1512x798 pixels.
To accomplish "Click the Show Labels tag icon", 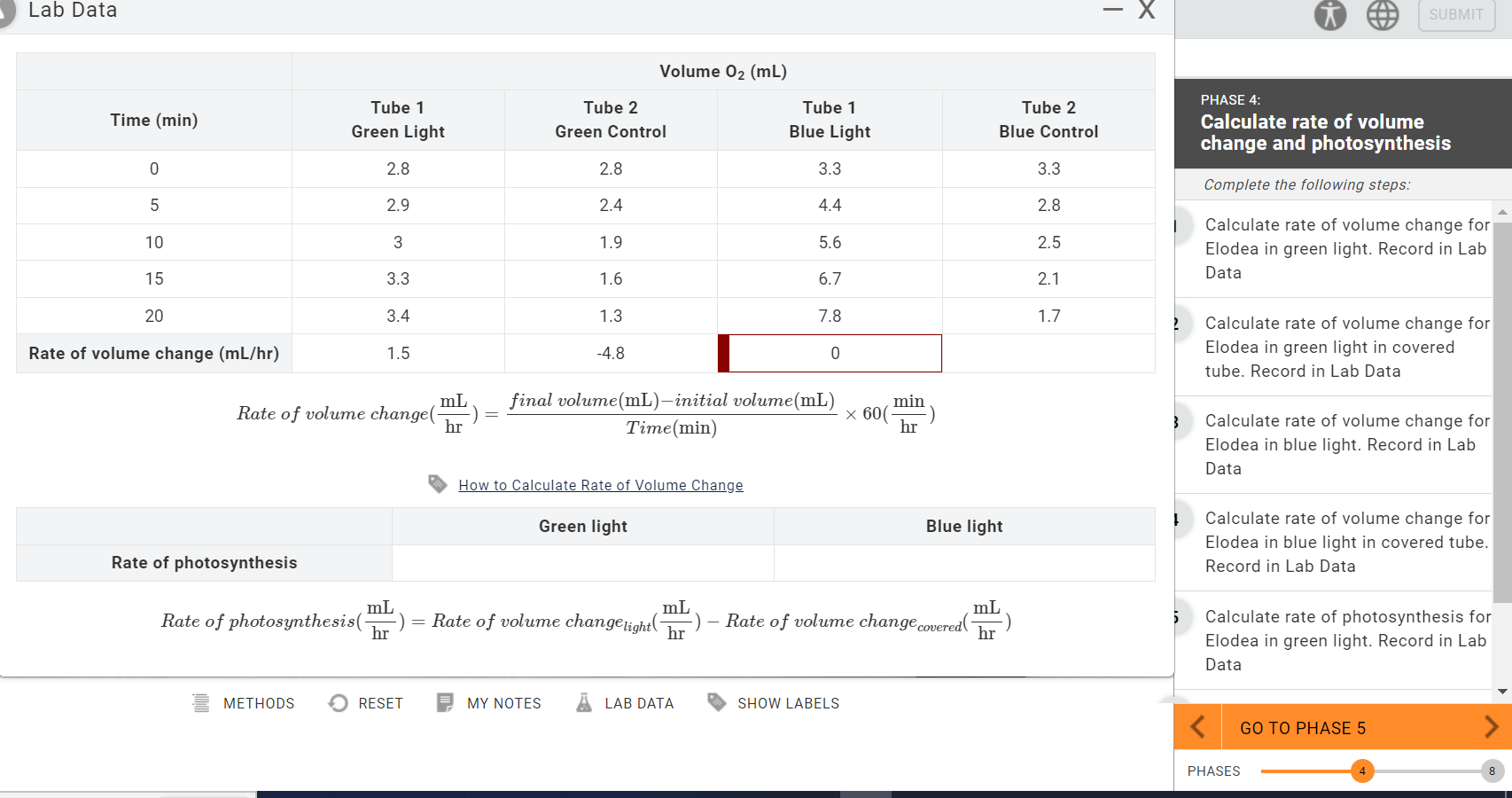I will (x=716, y=702).
